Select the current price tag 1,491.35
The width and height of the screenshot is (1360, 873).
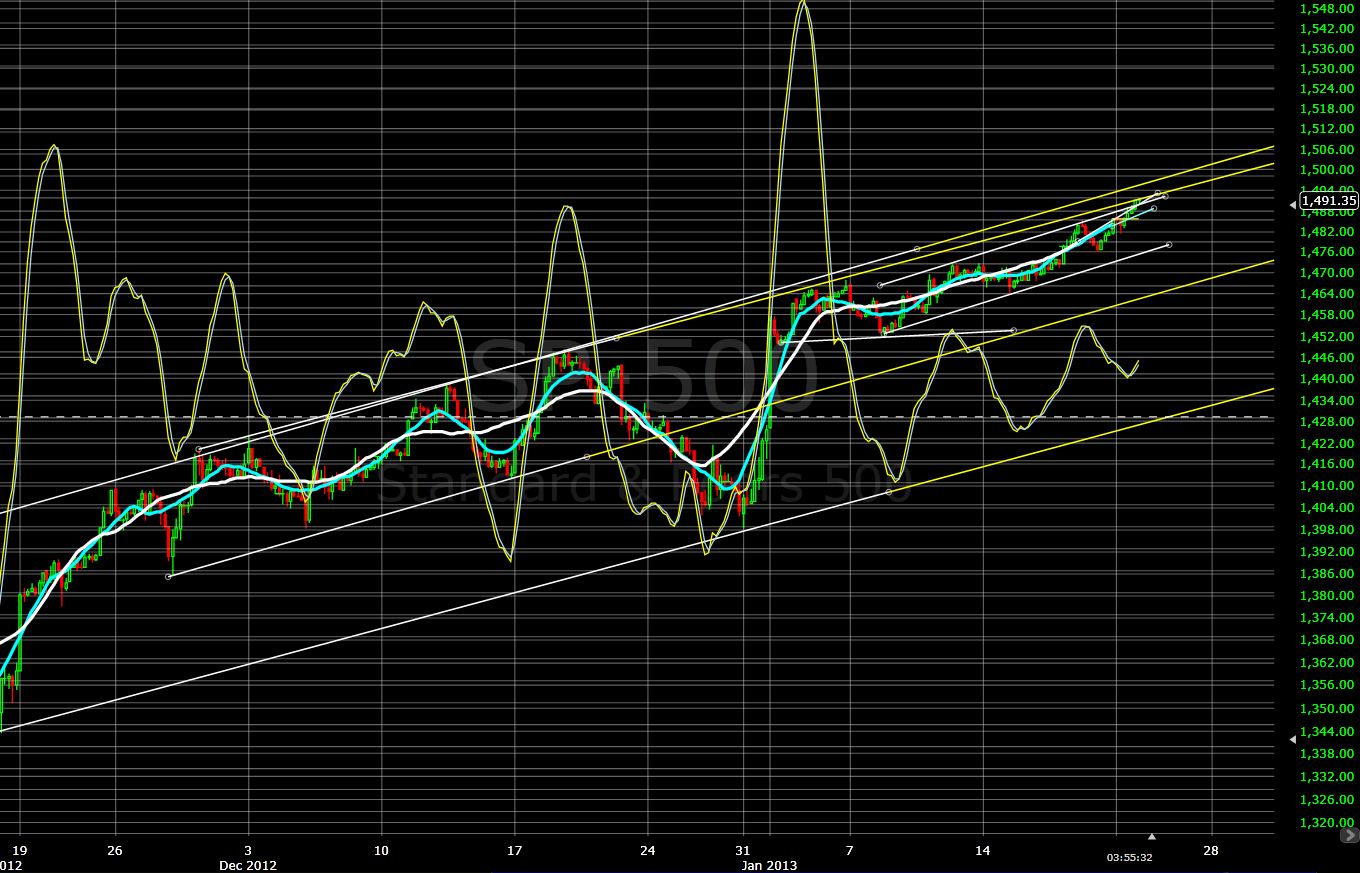pyautogui.click(x=1328, y=201)
